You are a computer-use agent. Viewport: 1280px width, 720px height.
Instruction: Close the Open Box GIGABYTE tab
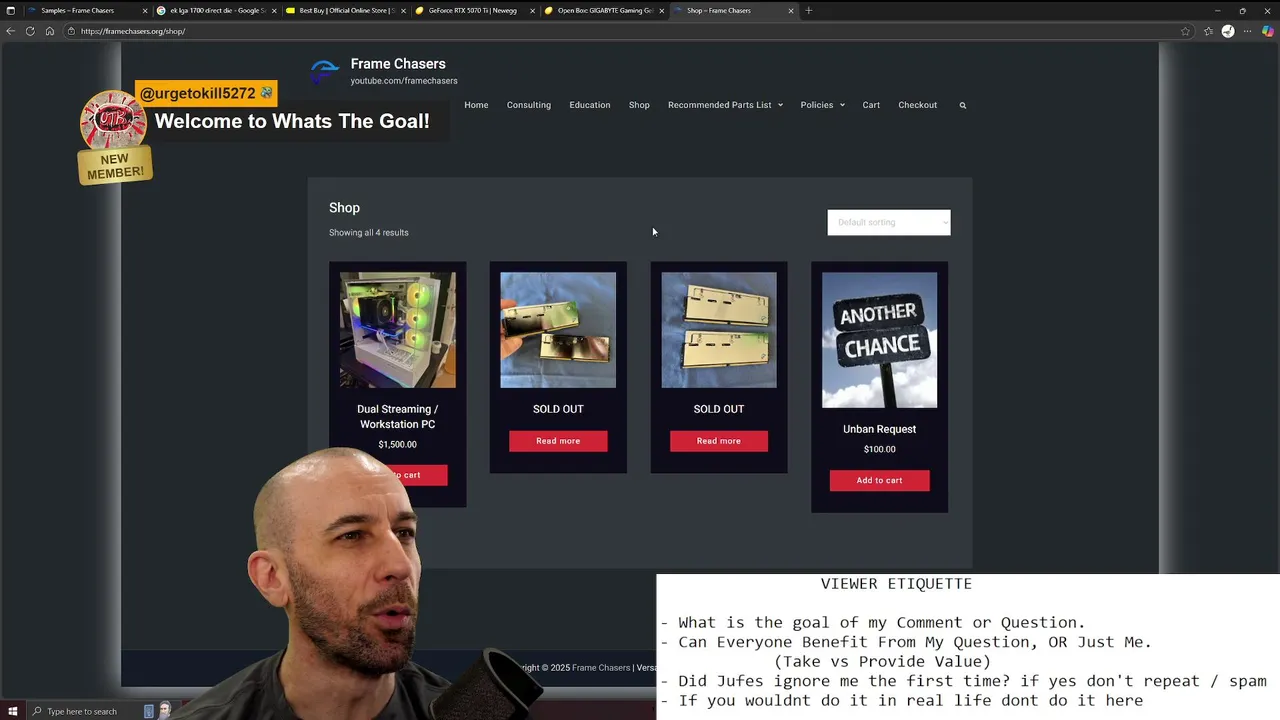[x=661, y=10]
